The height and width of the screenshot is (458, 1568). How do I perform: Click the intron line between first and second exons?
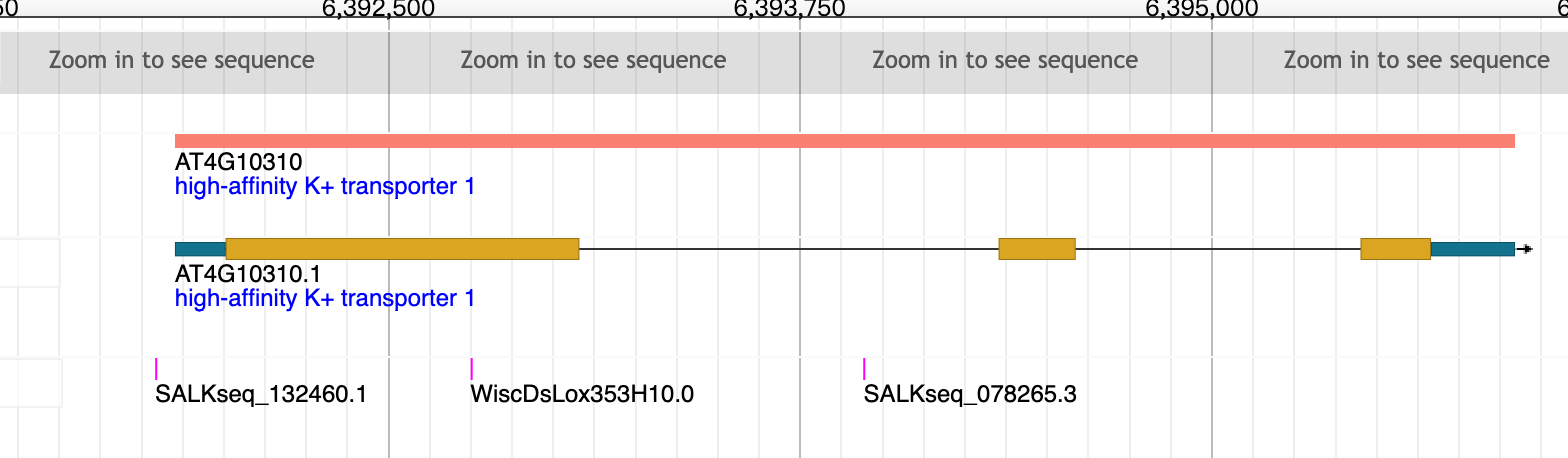788,249
